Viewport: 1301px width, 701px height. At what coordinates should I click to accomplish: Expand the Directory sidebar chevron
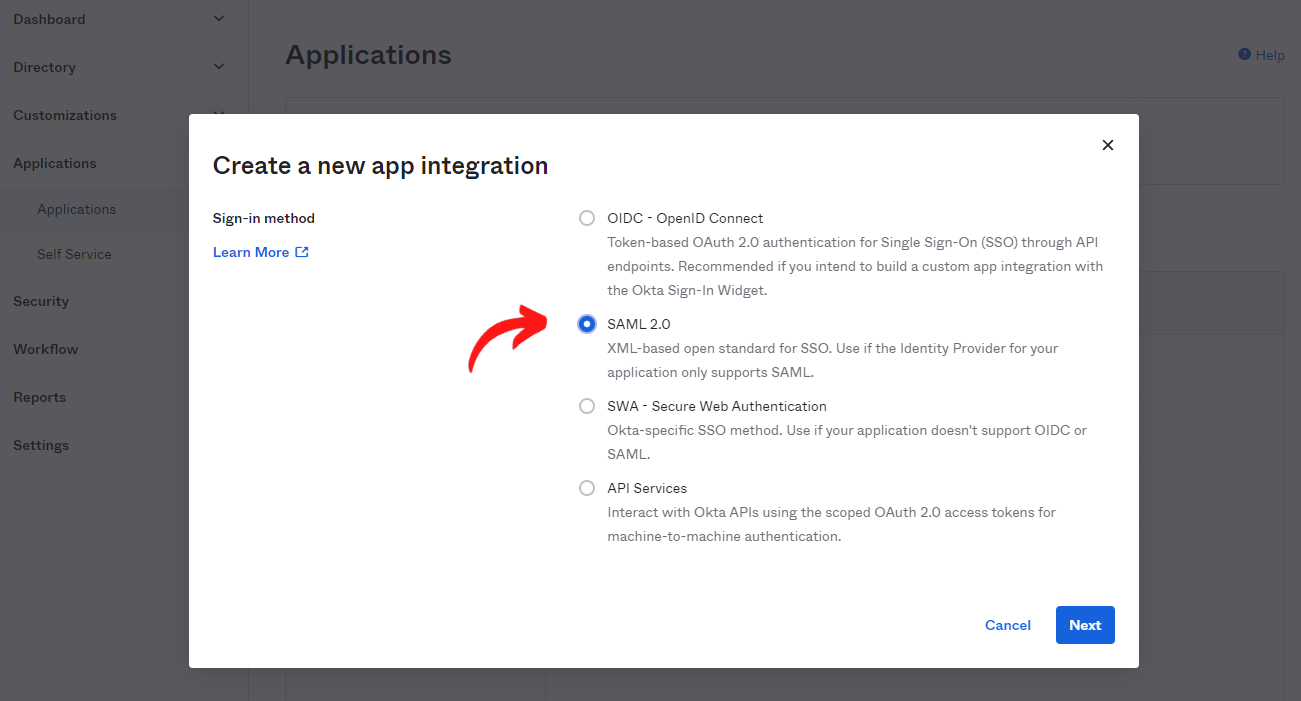219,67
